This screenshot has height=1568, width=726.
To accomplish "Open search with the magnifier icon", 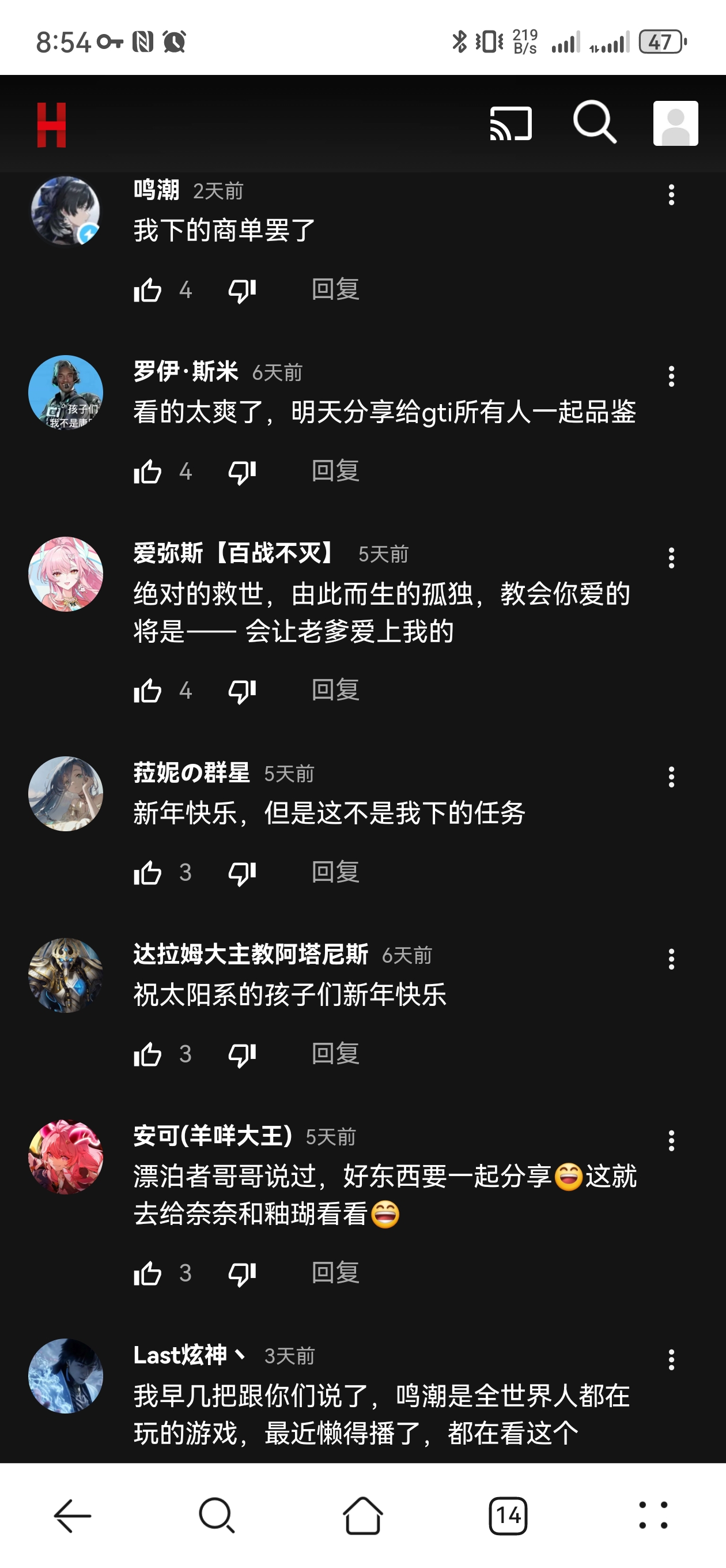I will click(595, 122).
